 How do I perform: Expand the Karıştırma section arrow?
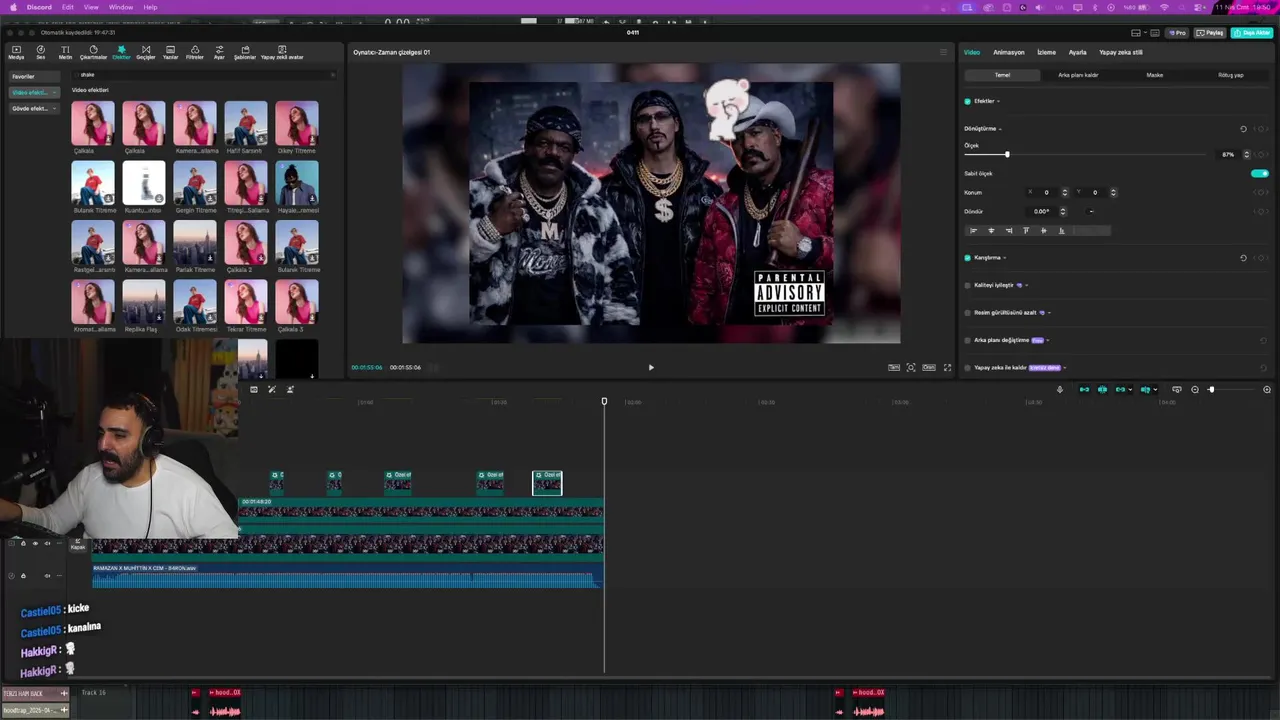click(x=1004, y=258)
